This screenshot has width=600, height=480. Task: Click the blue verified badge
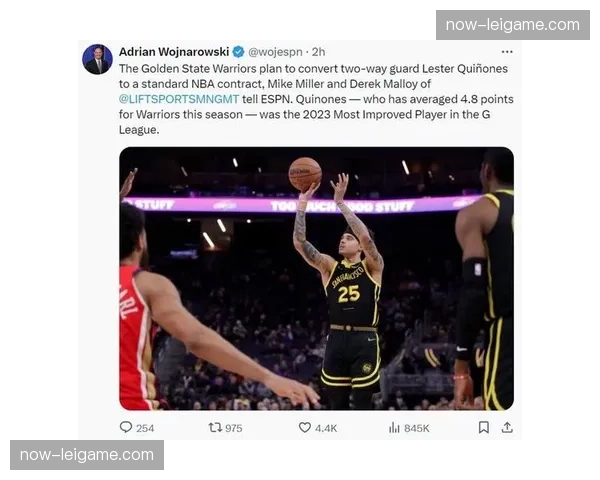(x=238, y=52)
